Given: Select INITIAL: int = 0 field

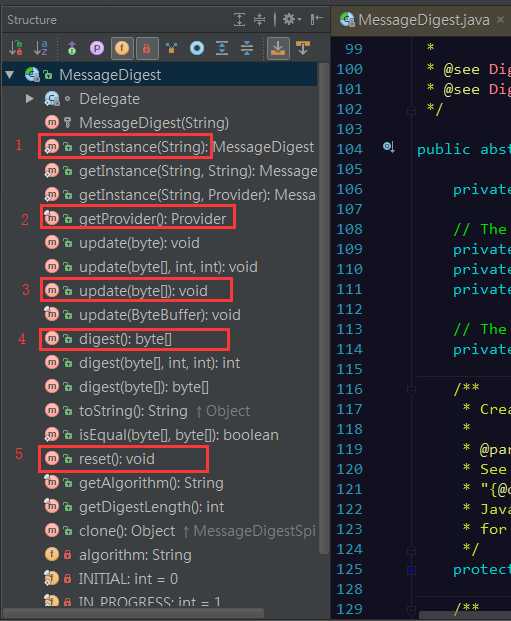Looking at the screenshot, I should (159, 579).
